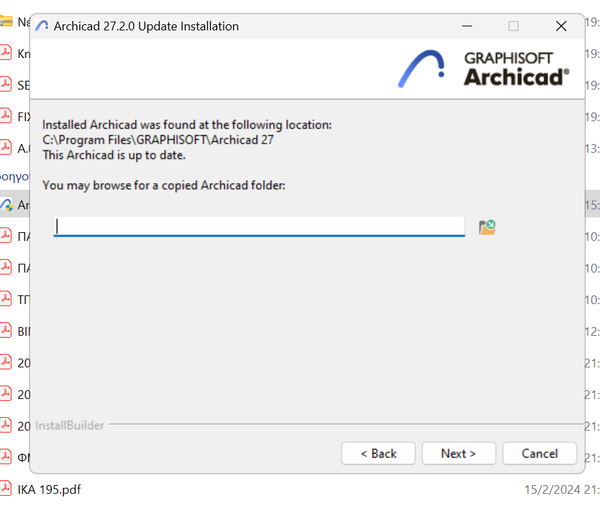Click the browse folder icon
The image size is (600, 506).
coord(487,227)
